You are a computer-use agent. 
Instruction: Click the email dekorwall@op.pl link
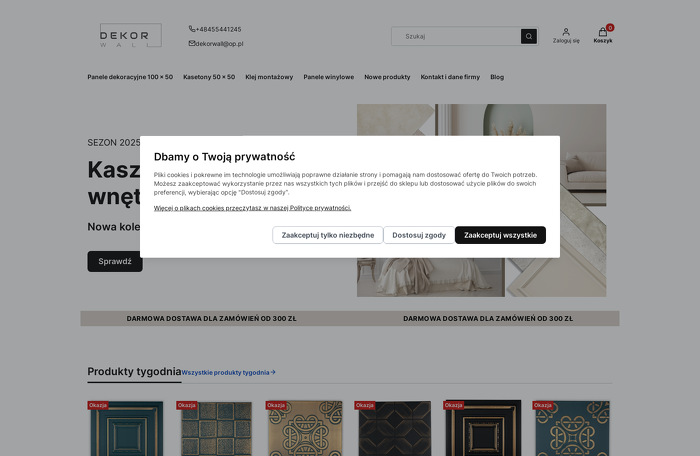pos(219,44)
